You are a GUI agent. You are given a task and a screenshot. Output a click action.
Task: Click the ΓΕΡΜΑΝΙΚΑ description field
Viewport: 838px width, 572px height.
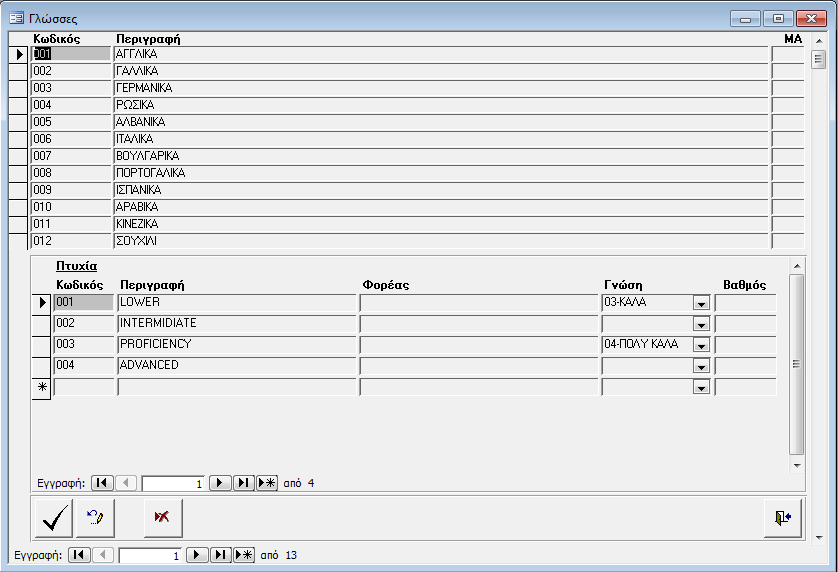[x=440, y=88]
